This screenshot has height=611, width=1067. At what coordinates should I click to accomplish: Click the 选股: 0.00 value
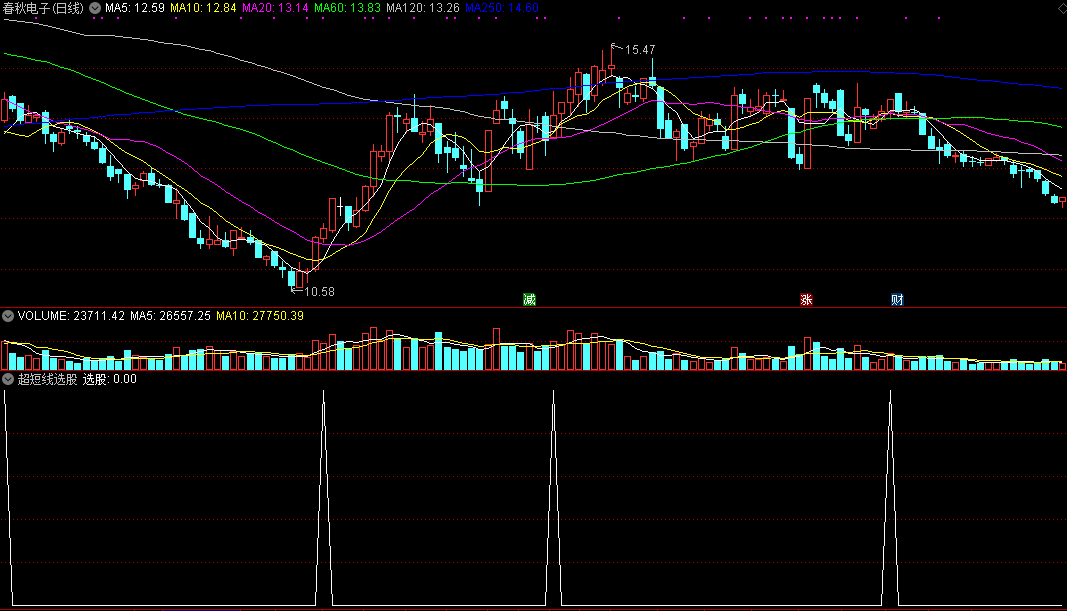[110, 379]
